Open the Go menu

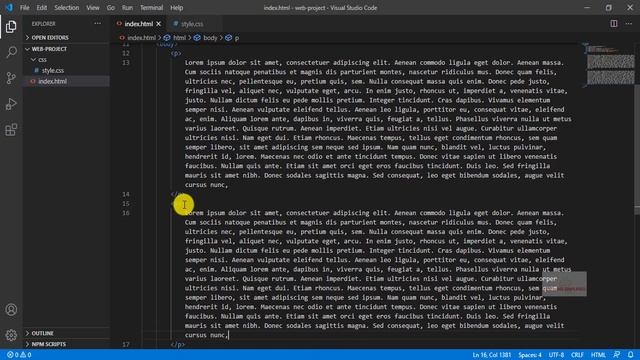pos(111,8)
